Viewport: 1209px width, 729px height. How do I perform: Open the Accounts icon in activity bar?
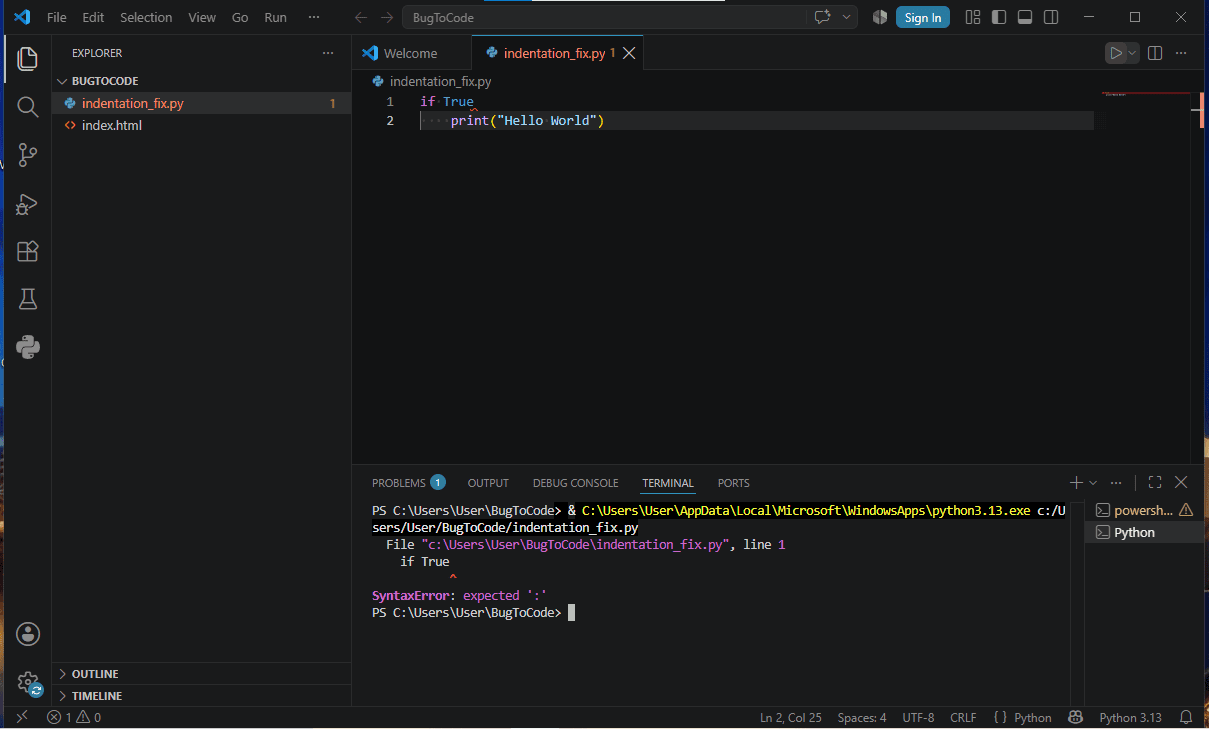coord(28,634)
